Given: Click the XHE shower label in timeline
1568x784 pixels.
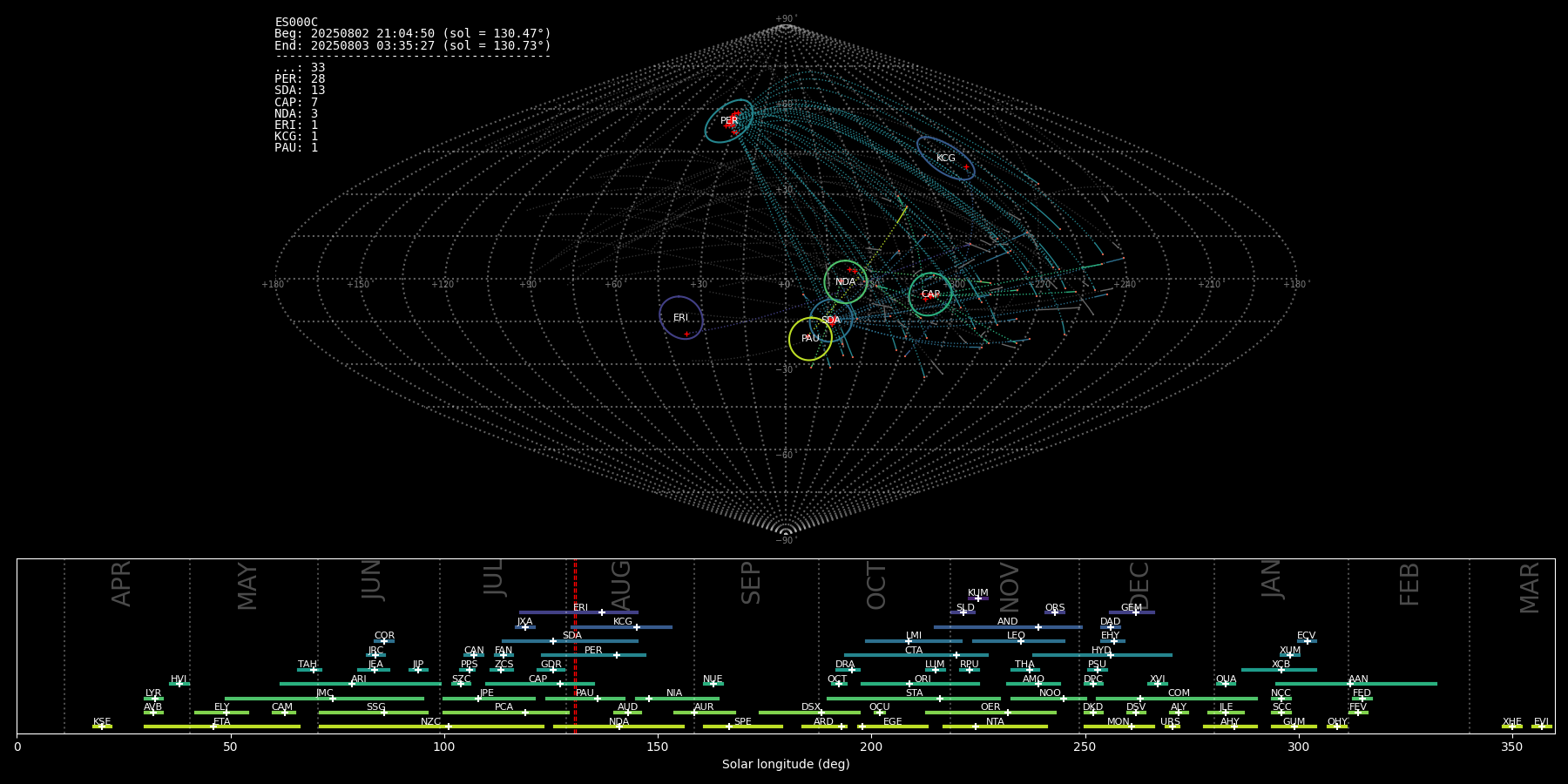Looking at the screenshot, I should [1511, 722].
